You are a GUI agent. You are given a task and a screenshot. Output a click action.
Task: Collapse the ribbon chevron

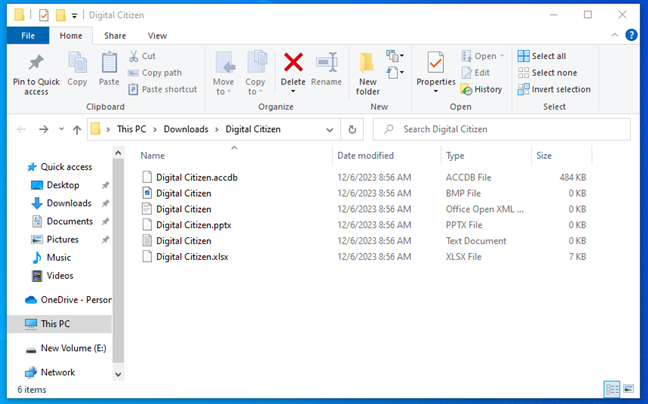[x=615, y=35]
